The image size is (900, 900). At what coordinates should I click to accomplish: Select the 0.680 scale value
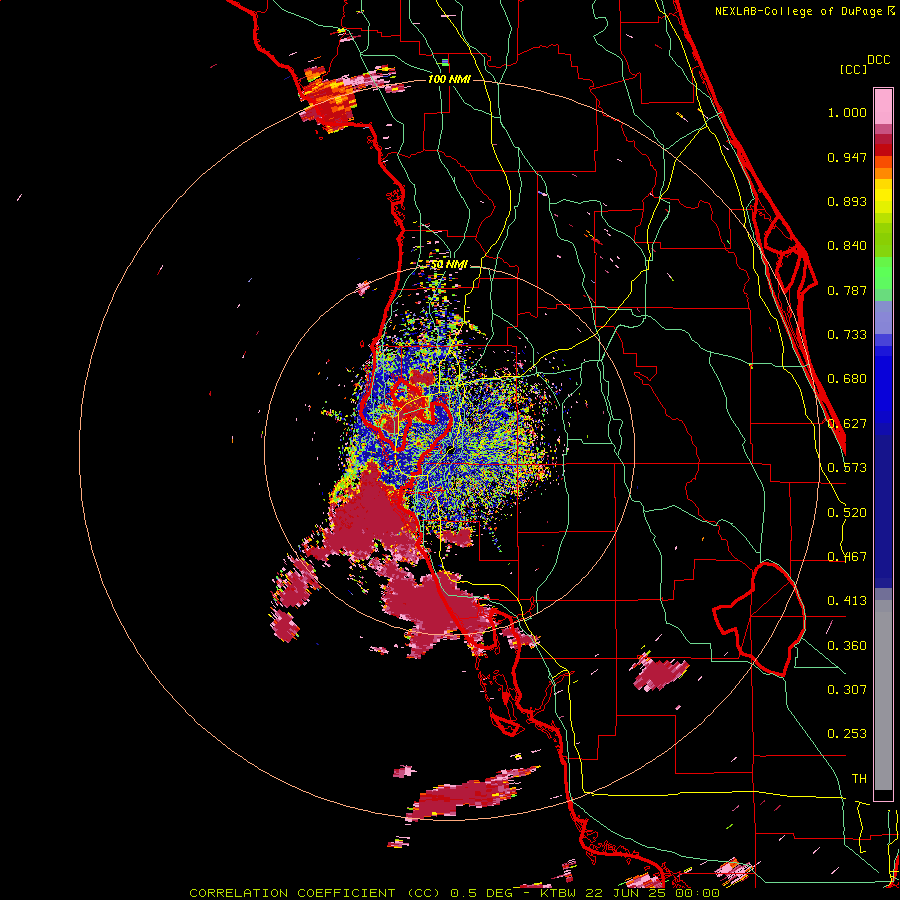tap(847, 379)
